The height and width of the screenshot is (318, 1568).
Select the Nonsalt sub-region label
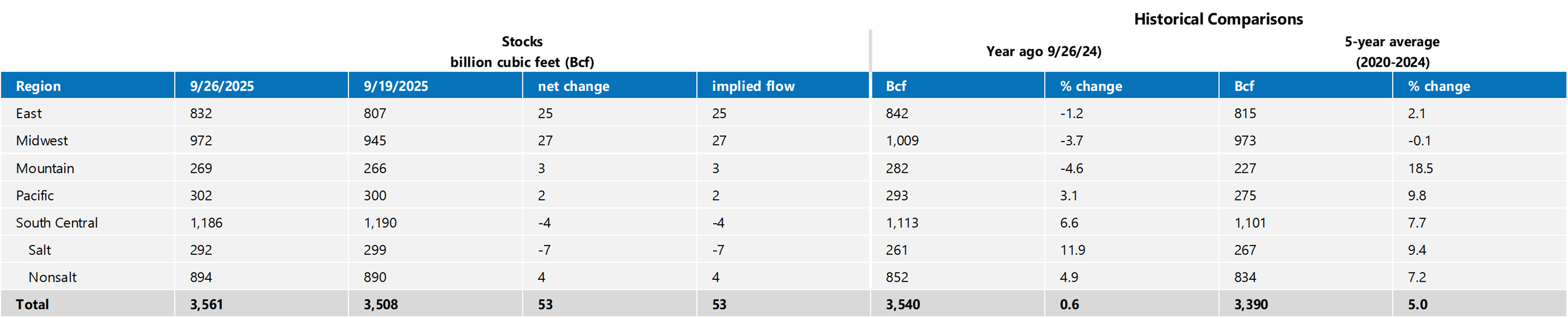(52, 277)
